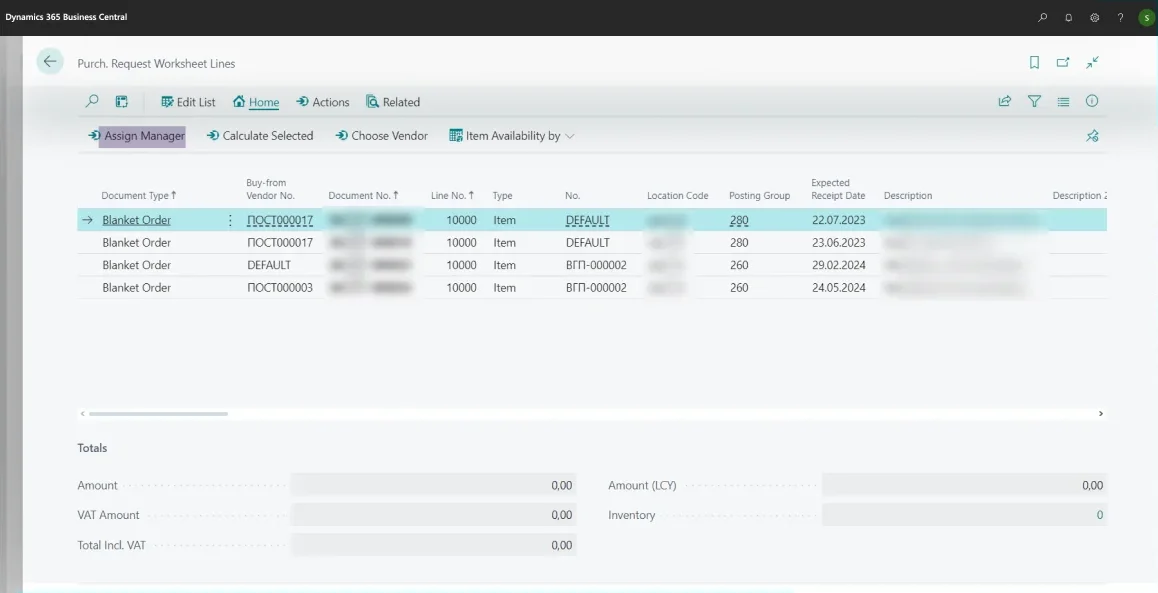This screenshot has height=593, width=1158.
Task: Collapse the page with the diagonal arrows icon
Action: [1092, 63]
